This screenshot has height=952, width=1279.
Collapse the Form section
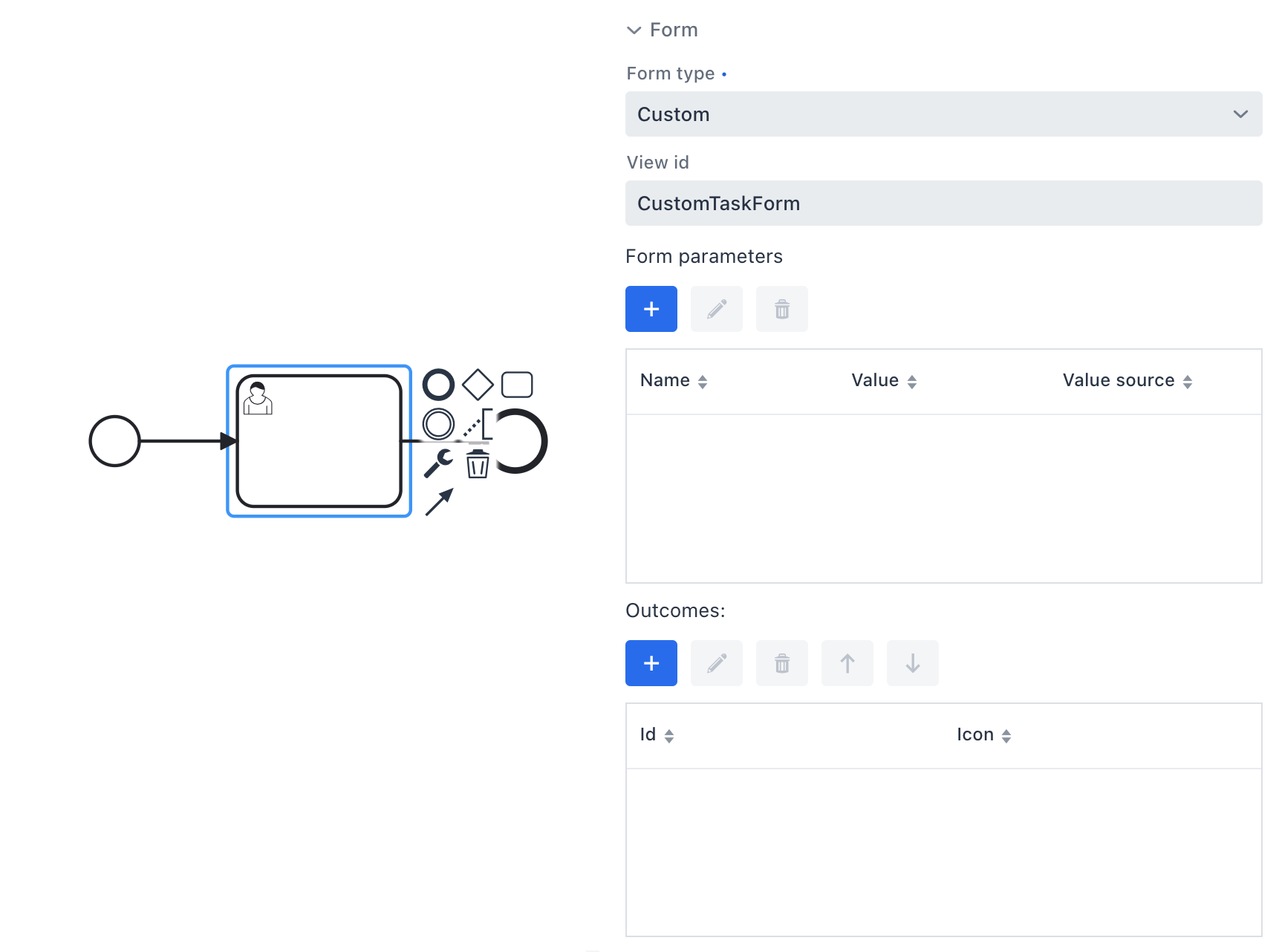tap(634, 30)
